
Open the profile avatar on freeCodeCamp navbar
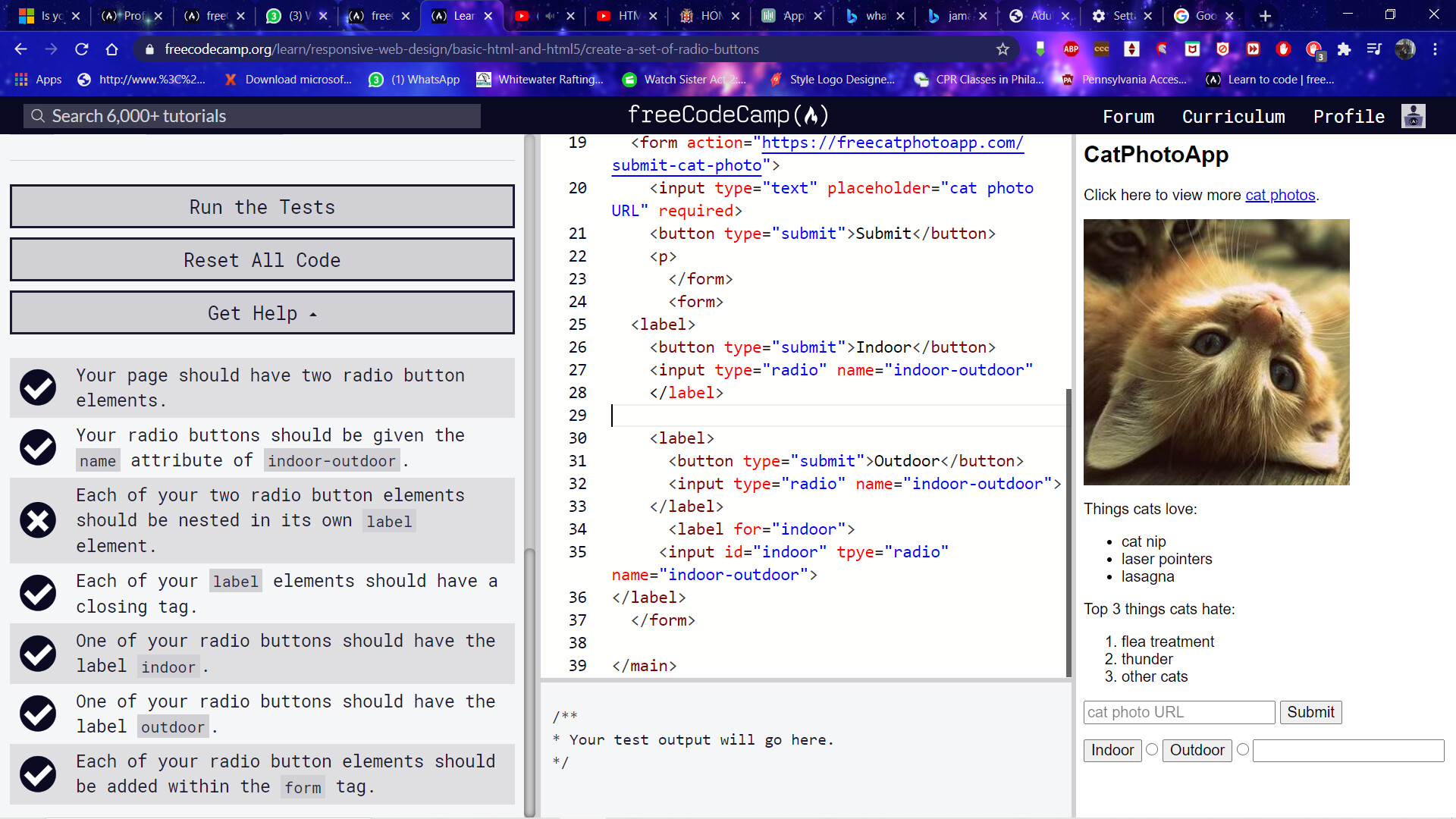(1413, 116)
